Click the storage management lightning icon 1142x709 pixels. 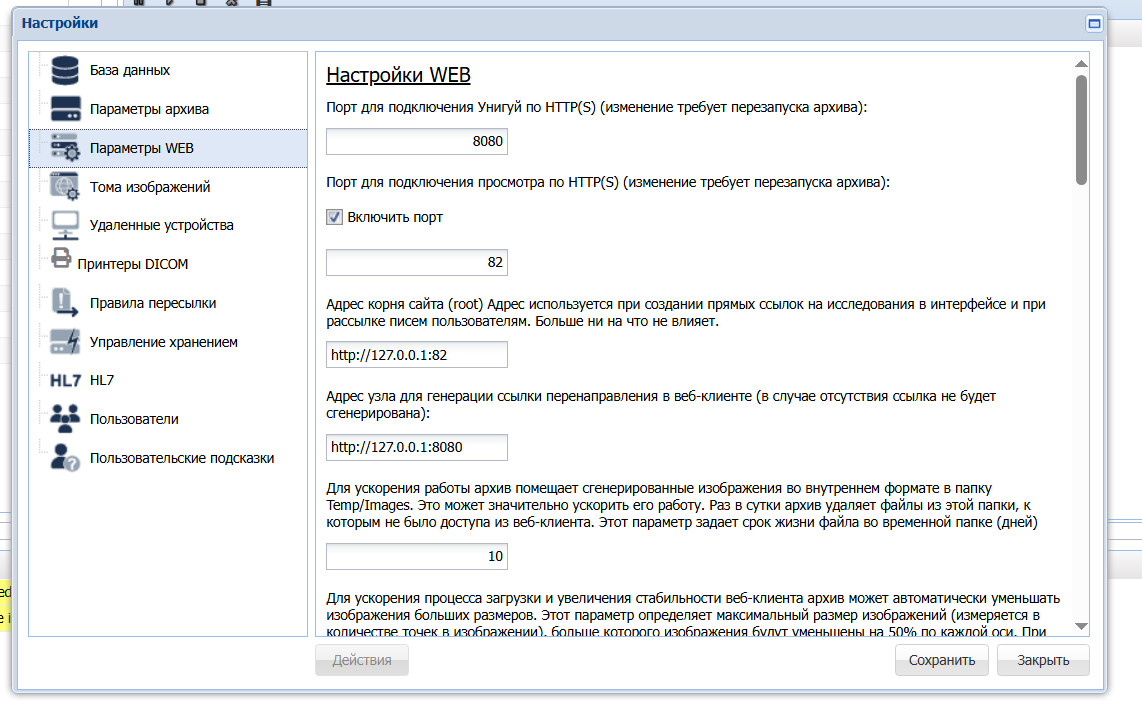[65, 342]
